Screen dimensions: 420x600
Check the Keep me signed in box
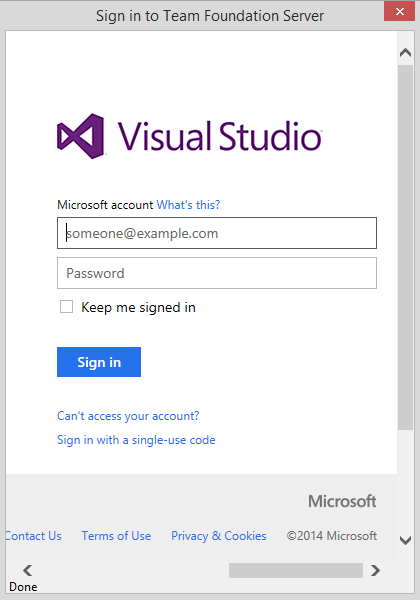click(x=66, y=307)
